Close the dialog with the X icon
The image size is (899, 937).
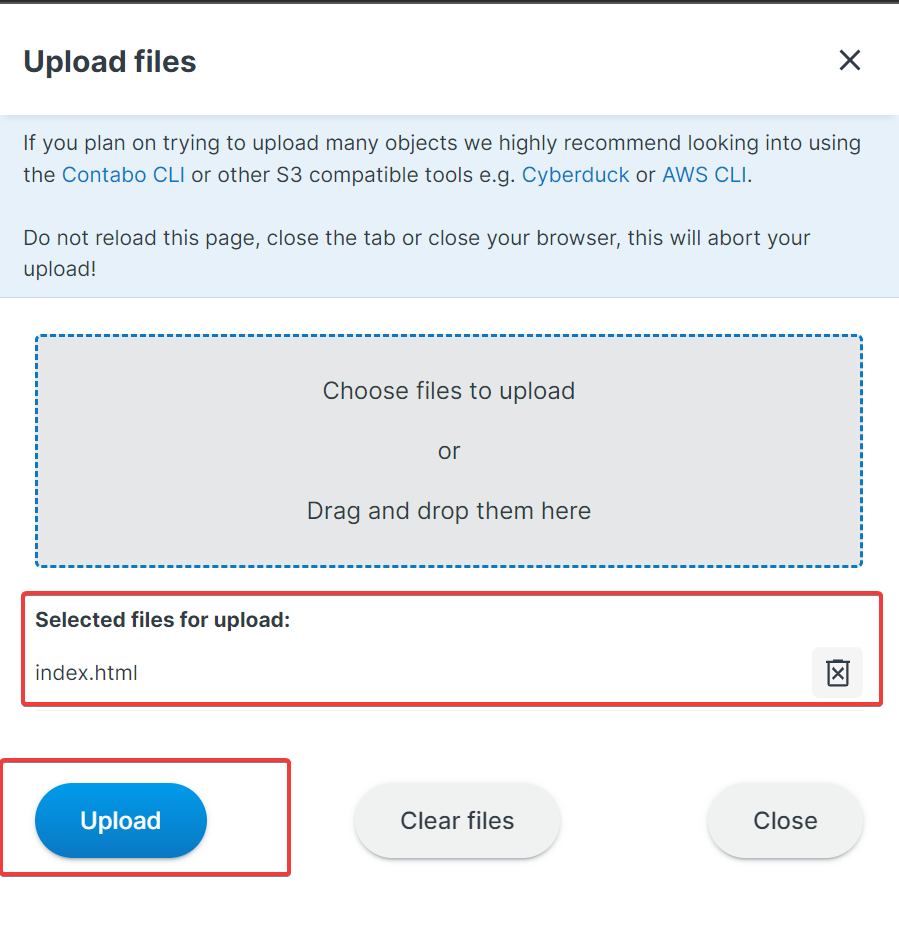point(849,61)
